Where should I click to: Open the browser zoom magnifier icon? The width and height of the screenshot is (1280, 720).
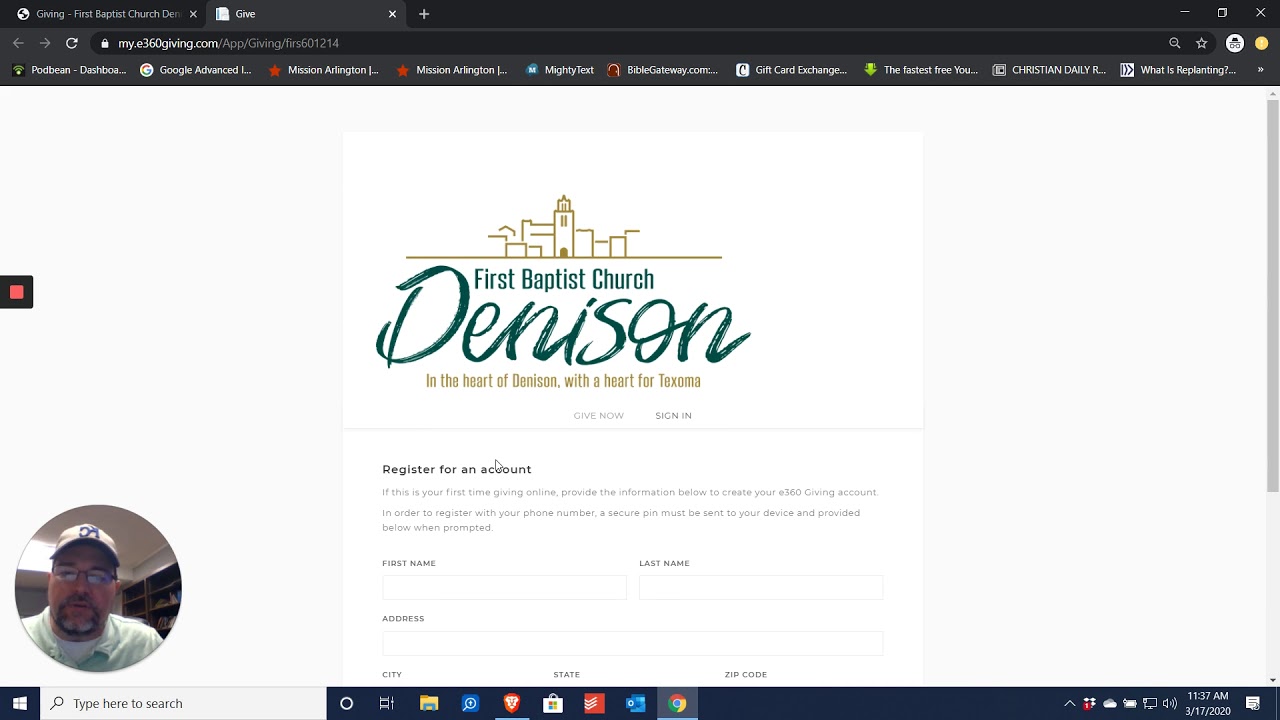coord(1175,43)
